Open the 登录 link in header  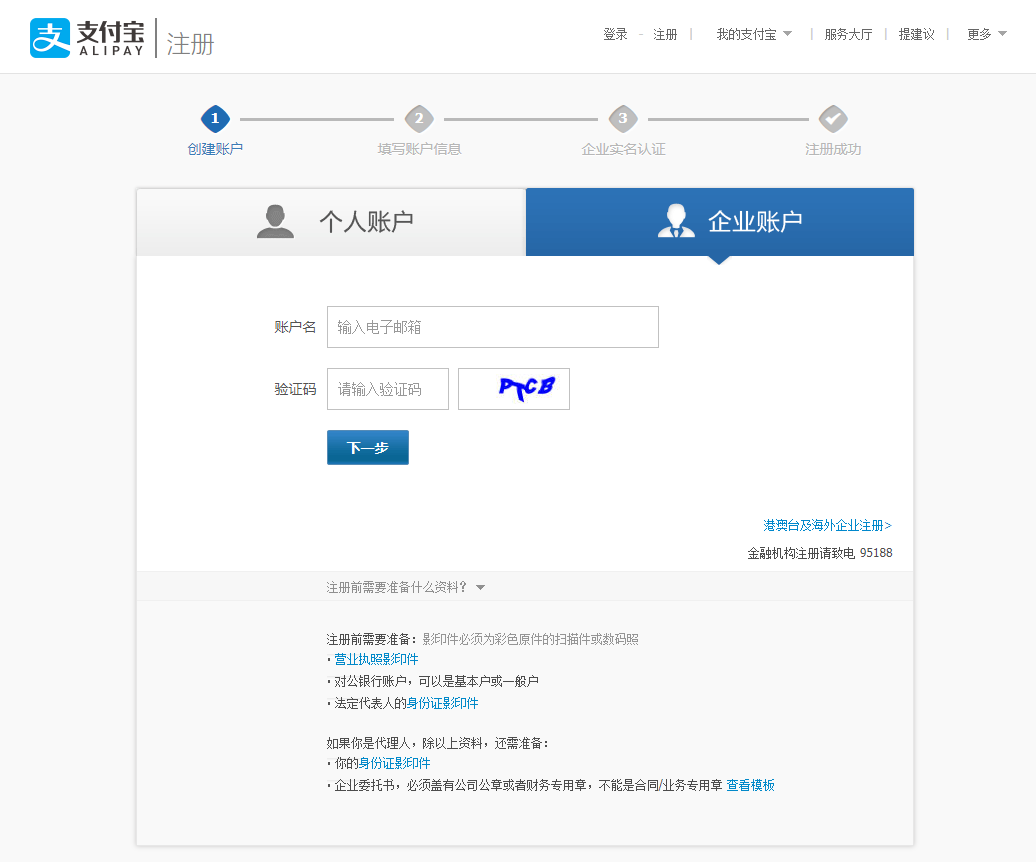pos(615,34)
